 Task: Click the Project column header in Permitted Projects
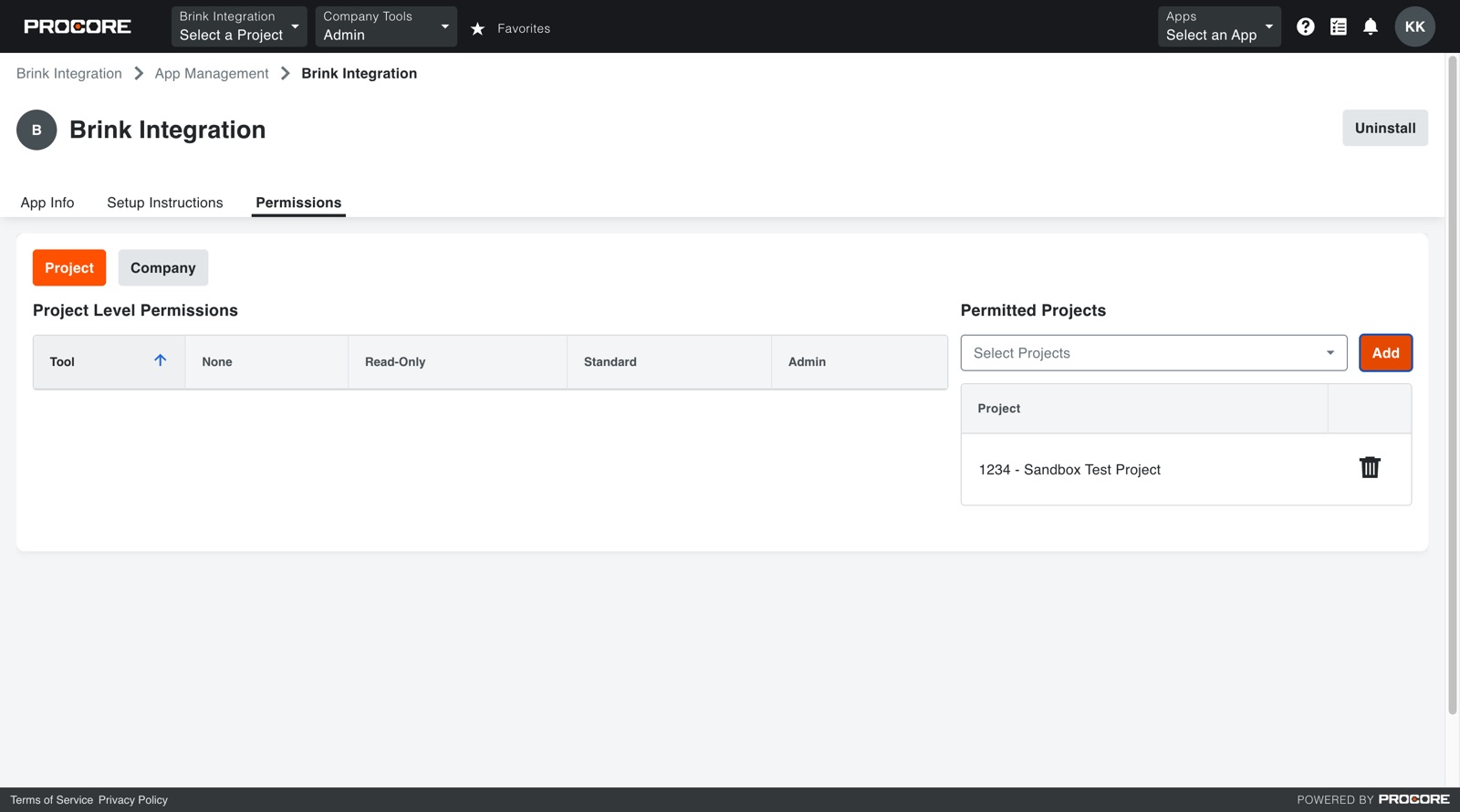pyautogui.click(x=1144, y=409)
